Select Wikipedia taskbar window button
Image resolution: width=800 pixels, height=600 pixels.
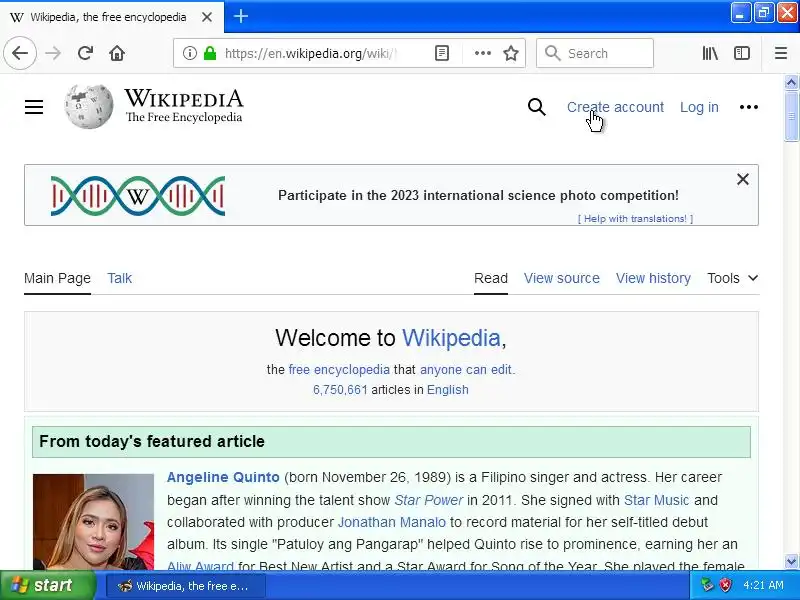[x=186, y=586]
